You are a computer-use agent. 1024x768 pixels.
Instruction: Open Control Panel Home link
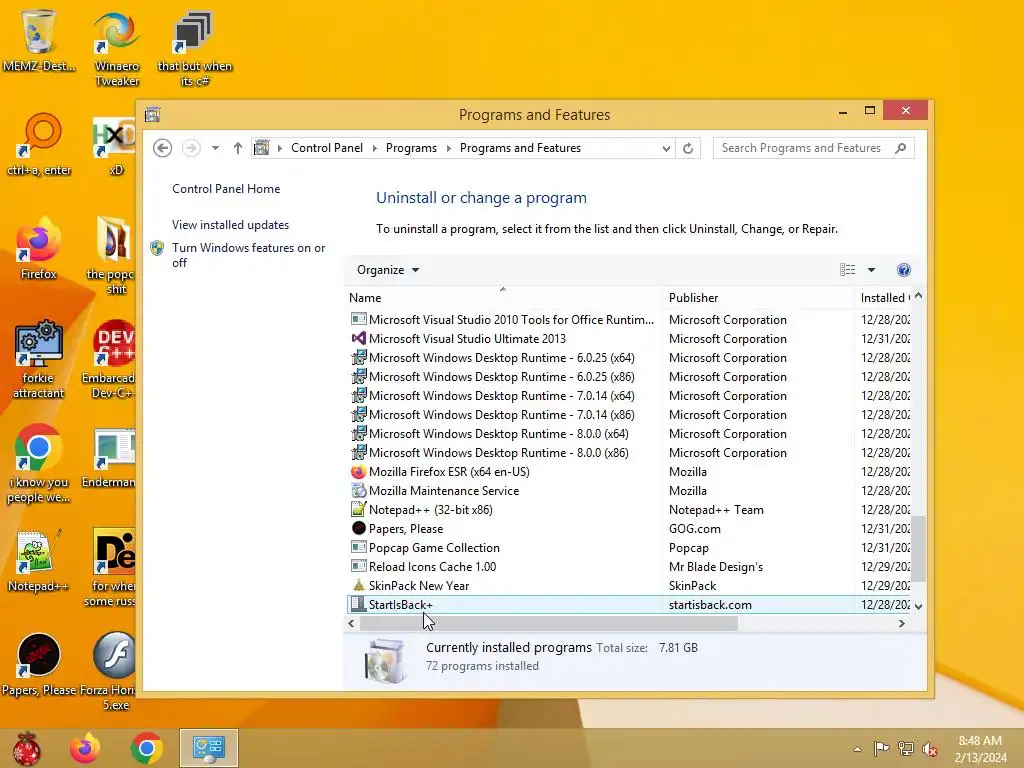click(226, 189)
